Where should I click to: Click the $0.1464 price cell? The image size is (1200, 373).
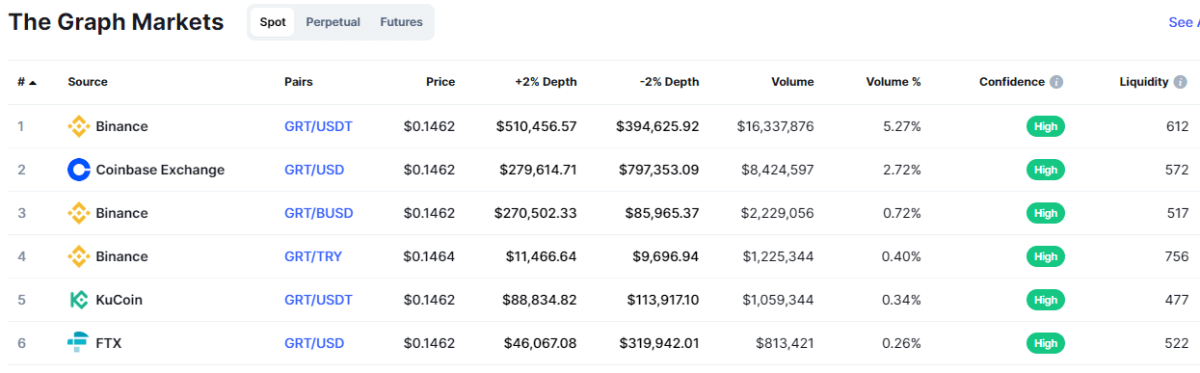(x=429, y=256)
